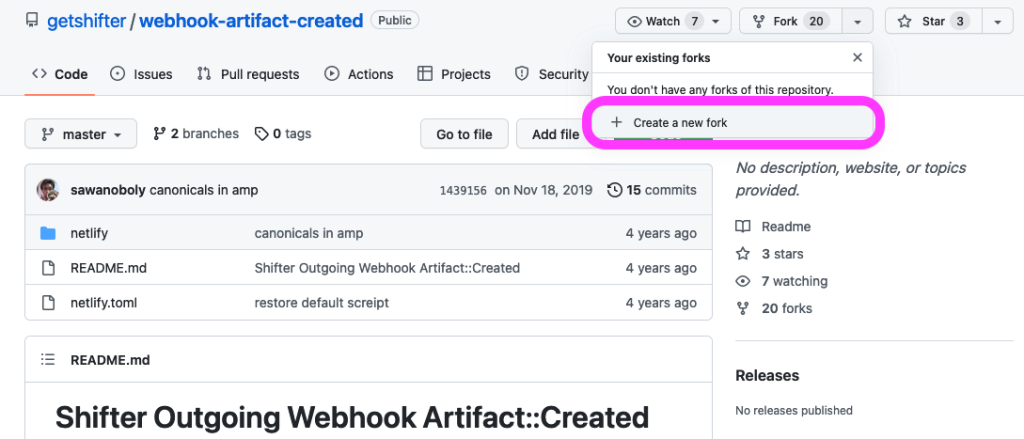Open 'Shifter Outgoing Webhook Artifact::Created' commit message
The image size is (1024, 439).
pos(387,268)
